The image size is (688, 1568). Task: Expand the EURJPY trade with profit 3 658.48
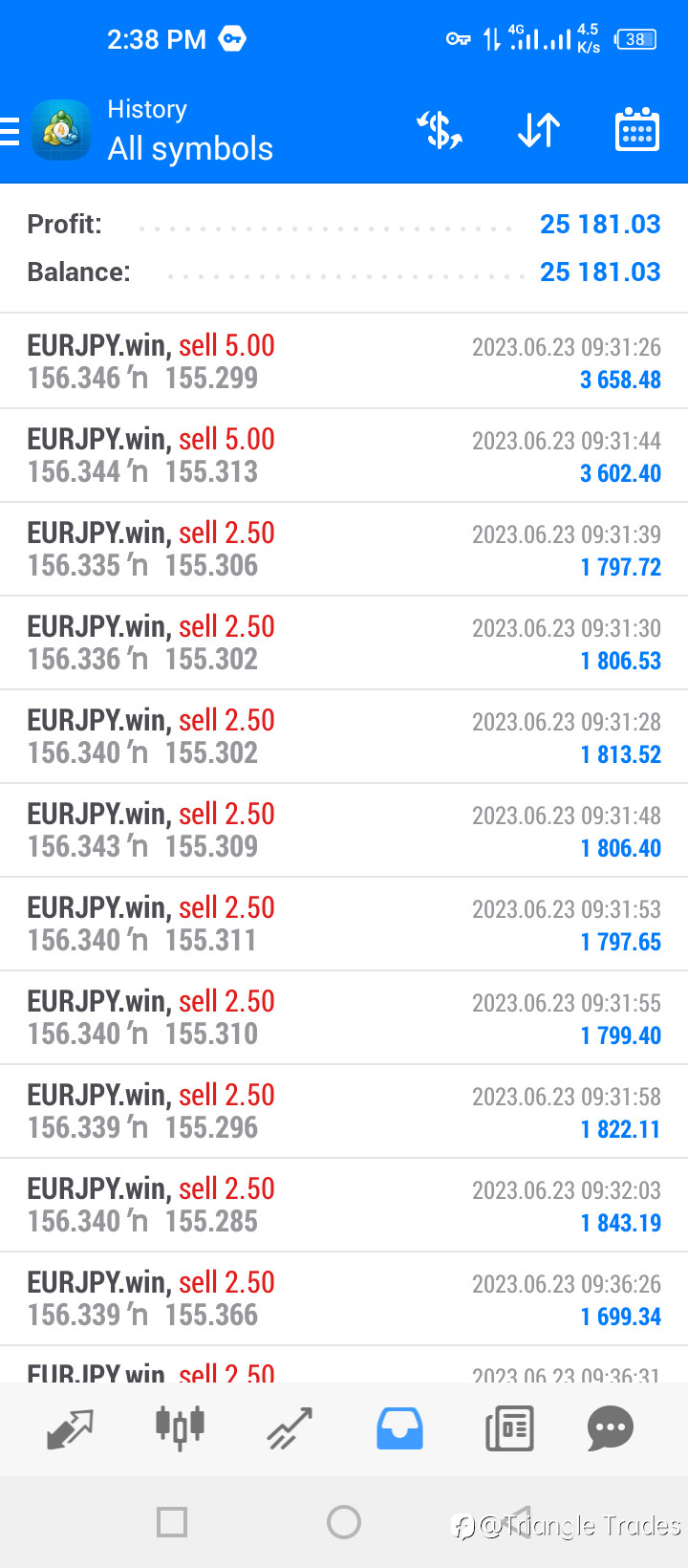tap(344, 361)
